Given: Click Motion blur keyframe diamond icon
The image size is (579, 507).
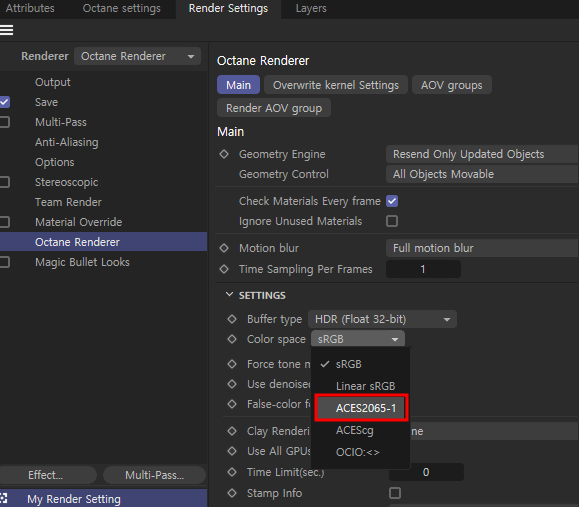Looking at the screenshot, I should point(224,248).
